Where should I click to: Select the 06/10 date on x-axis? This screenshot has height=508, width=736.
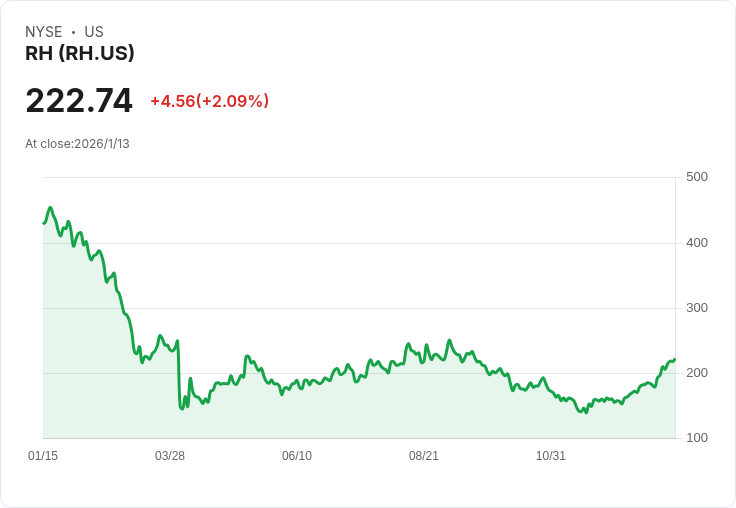[297, 455]
